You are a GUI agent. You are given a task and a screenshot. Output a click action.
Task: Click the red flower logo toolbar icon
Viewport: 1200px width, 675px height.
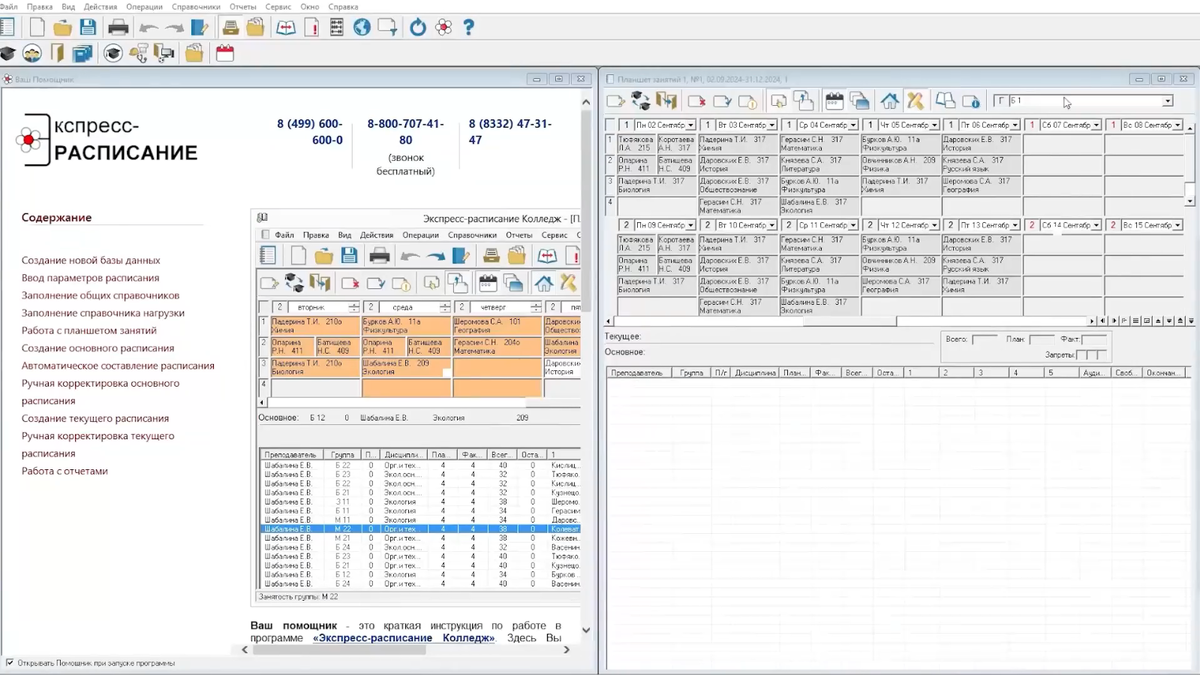click(444, 28)
